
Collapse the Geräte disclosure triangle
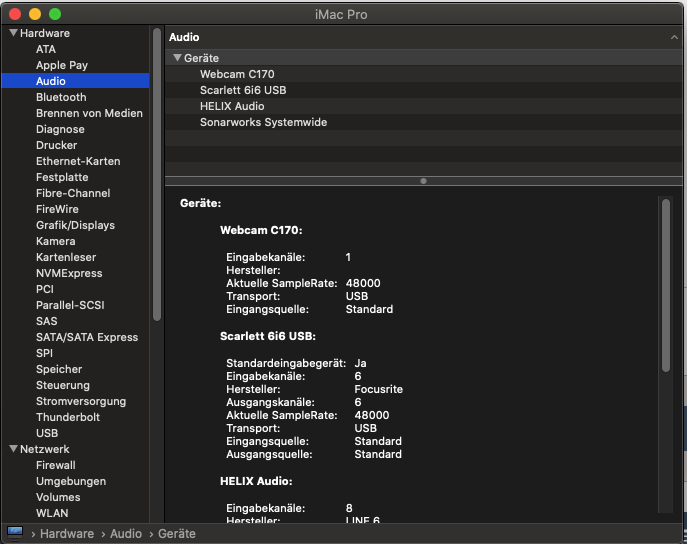click(x=177, y=58)
